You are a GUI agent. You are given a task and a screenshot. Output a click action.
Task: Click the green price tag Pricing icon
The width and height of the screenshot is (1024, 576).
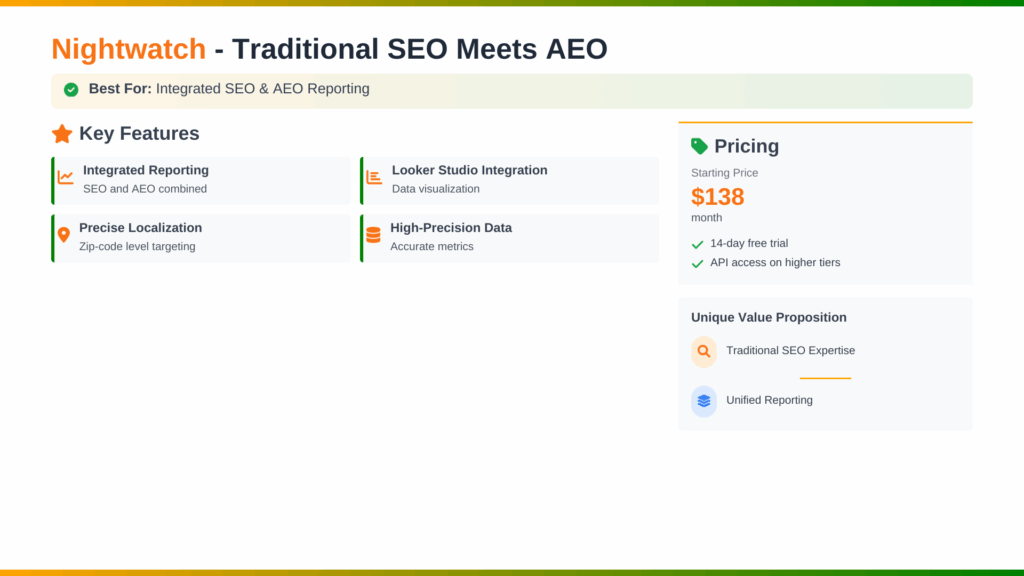700,146
